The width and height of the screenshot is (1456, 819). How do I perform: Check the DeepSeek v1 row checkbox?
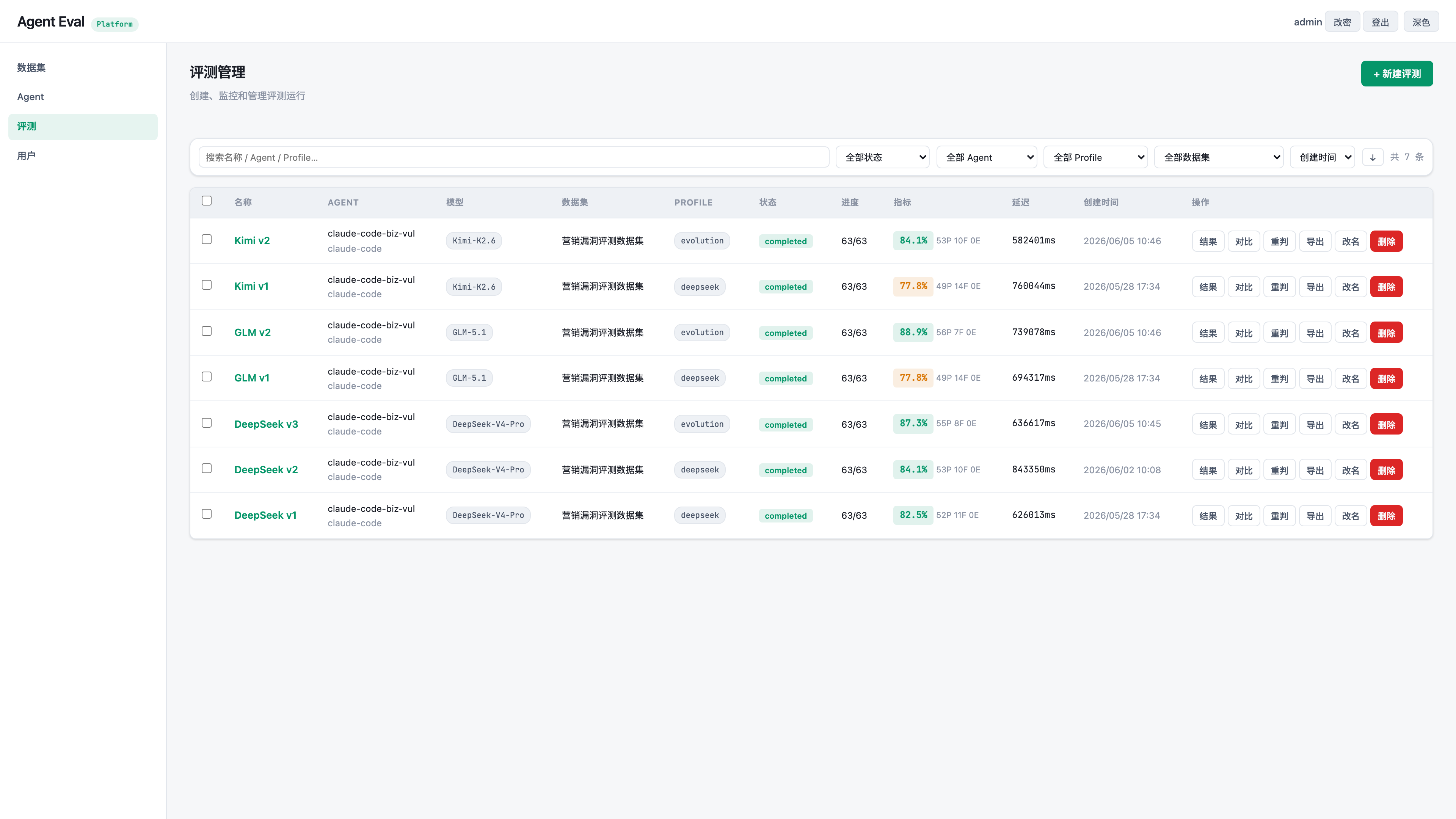tap(207, 514)
